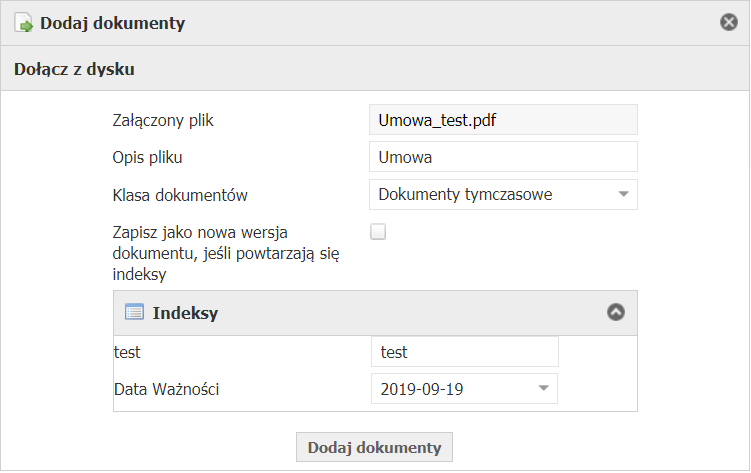The height and width of the screenshot is (473, 751).
Task: Click into the test index input field
Action: [x=464, y=352]
